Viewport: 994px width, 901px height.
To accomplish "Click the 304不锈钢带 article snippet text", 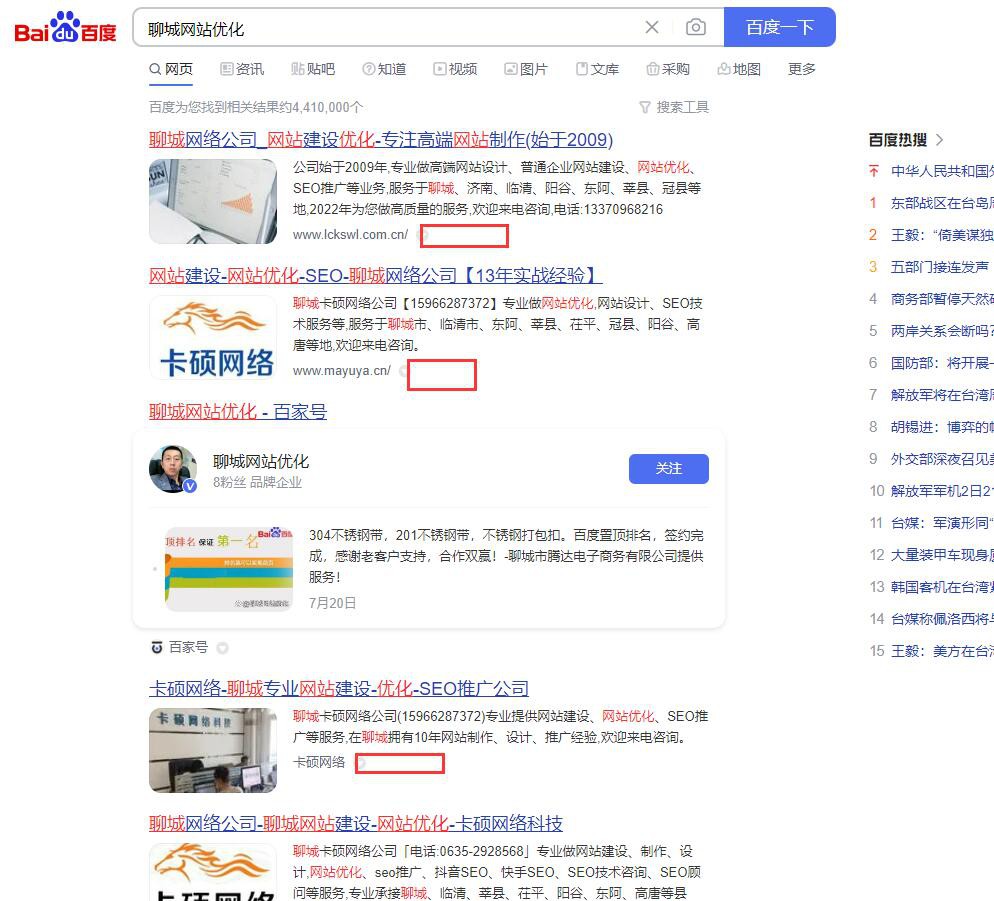I will 506,556.
